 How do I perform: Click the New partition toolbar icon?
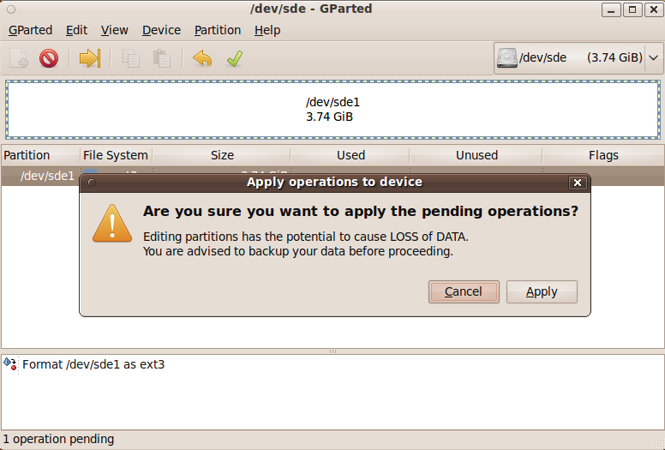18,58
